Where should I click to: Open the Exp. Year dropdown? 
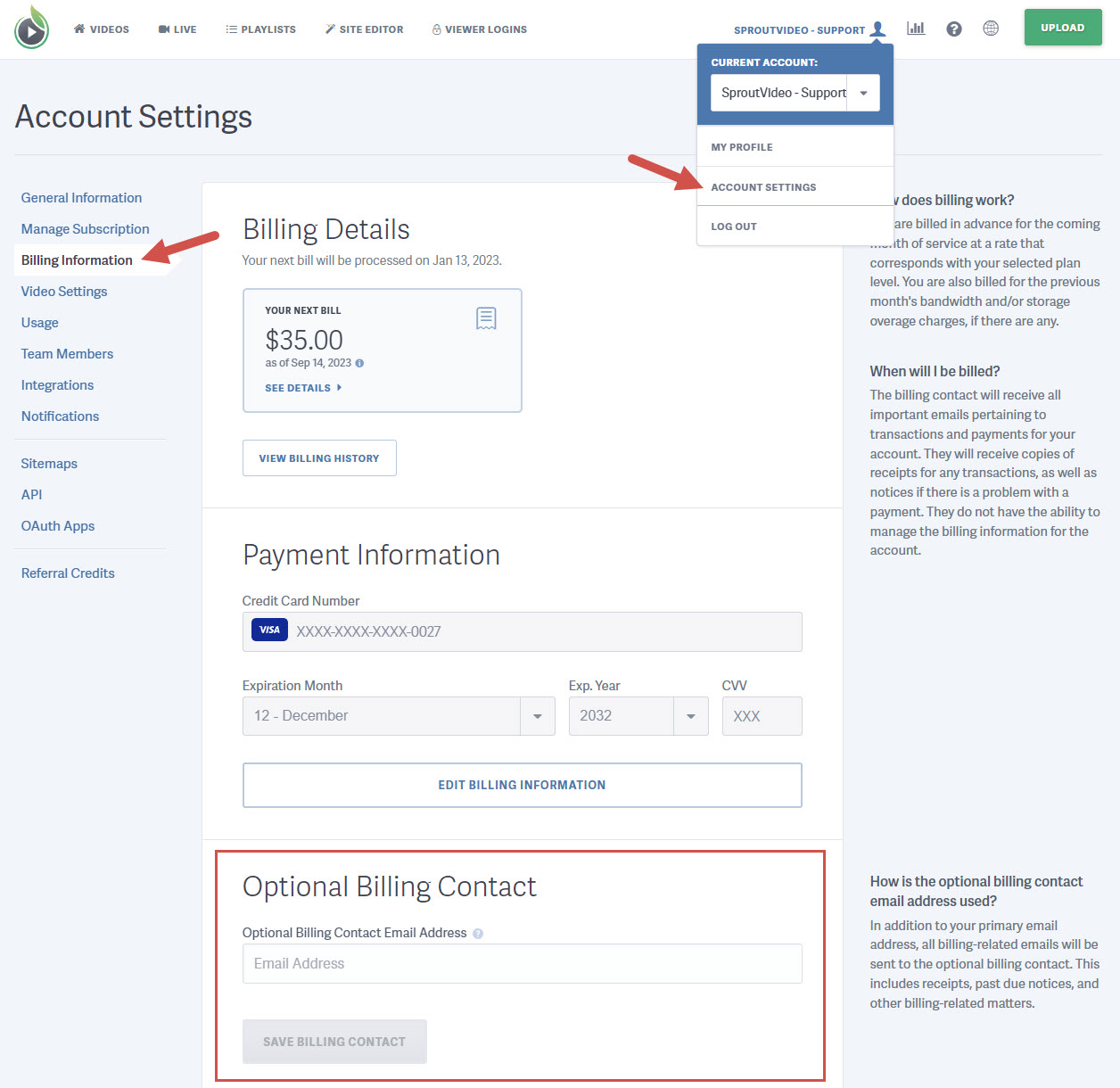point(689,715)
